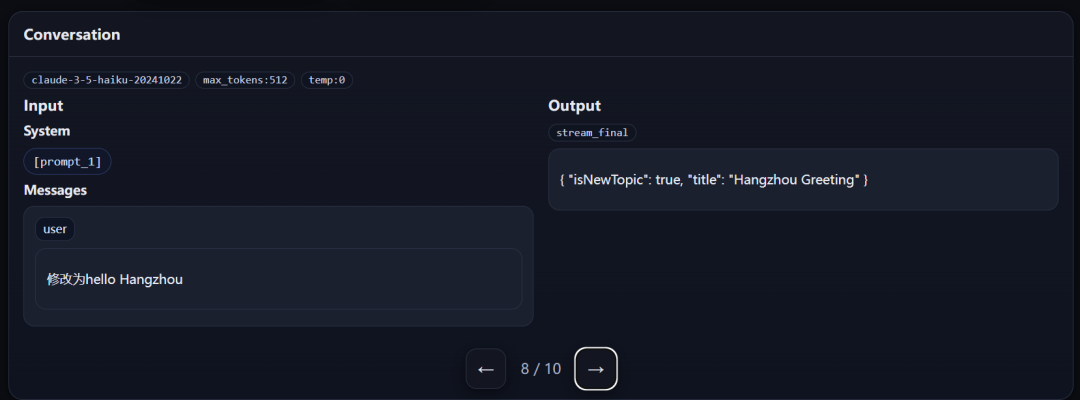Select the max_tokens:512 tag
The image size is (1080, 400).
tap(245, 80)
